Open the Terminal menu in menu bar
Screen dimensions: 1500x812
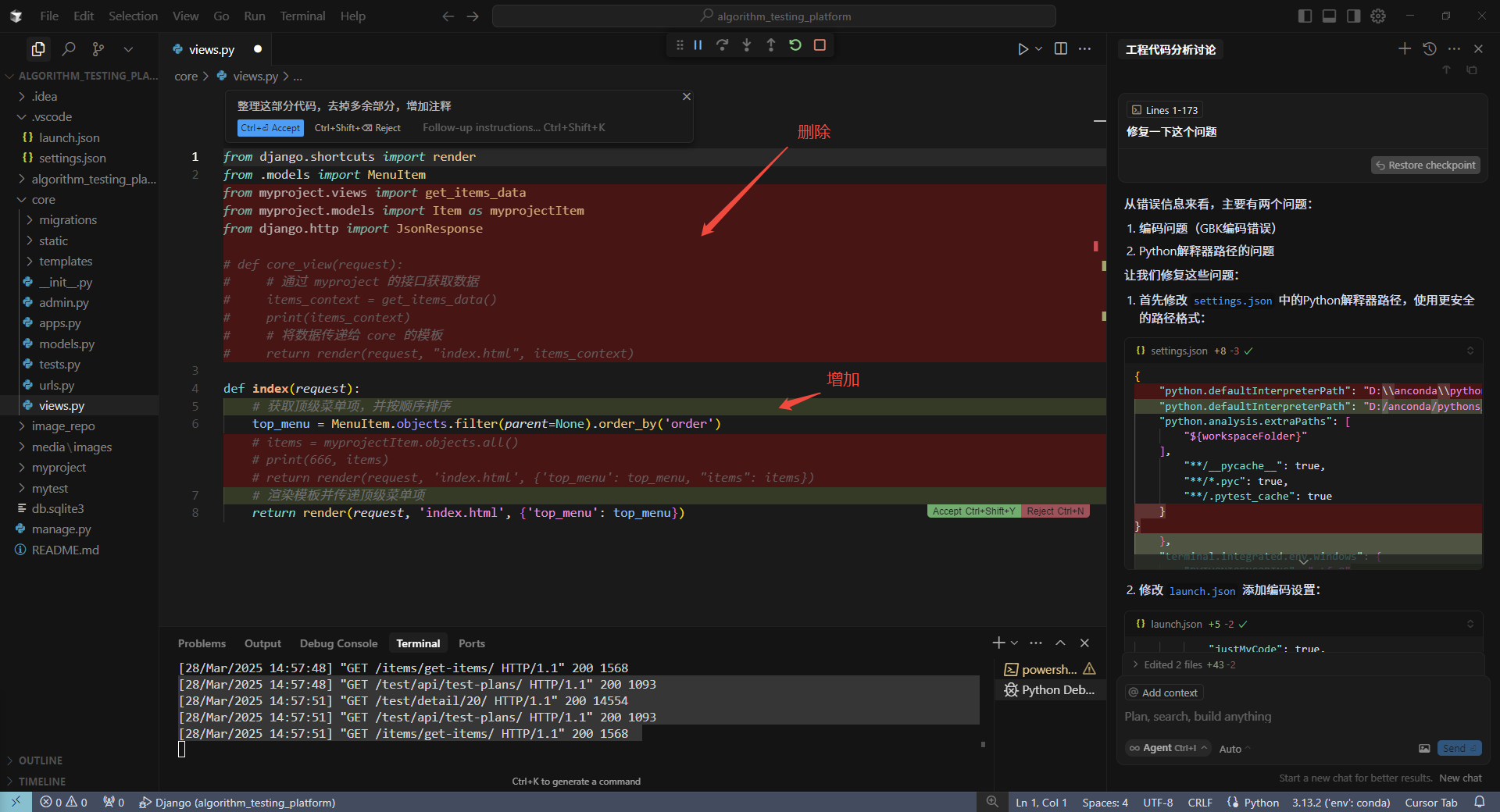302,16
